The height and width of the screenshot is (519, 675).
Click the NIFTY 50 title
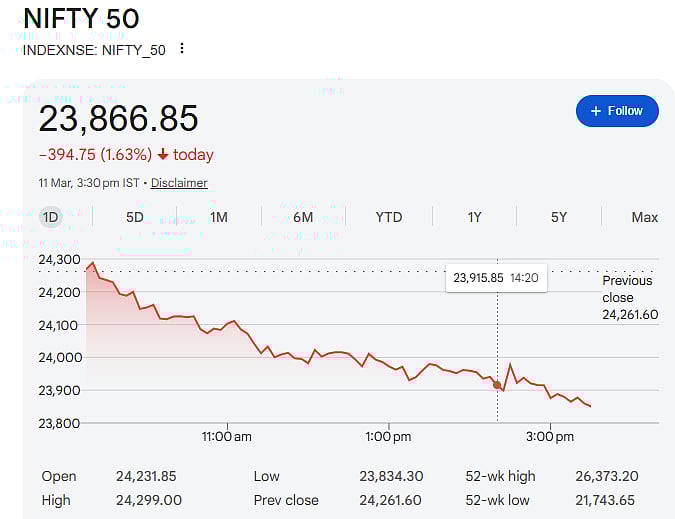(81, 18)
